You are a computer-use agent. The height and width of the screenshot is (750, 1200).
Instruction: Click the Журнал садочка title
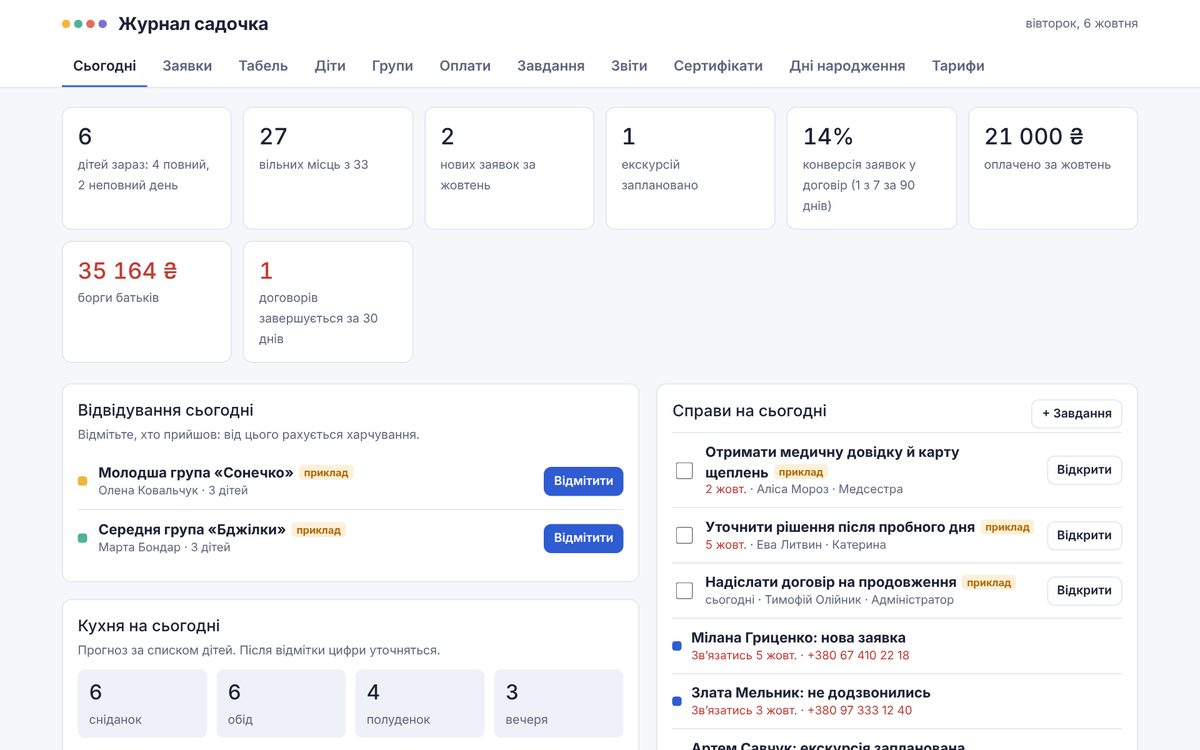tap(193, 24)
